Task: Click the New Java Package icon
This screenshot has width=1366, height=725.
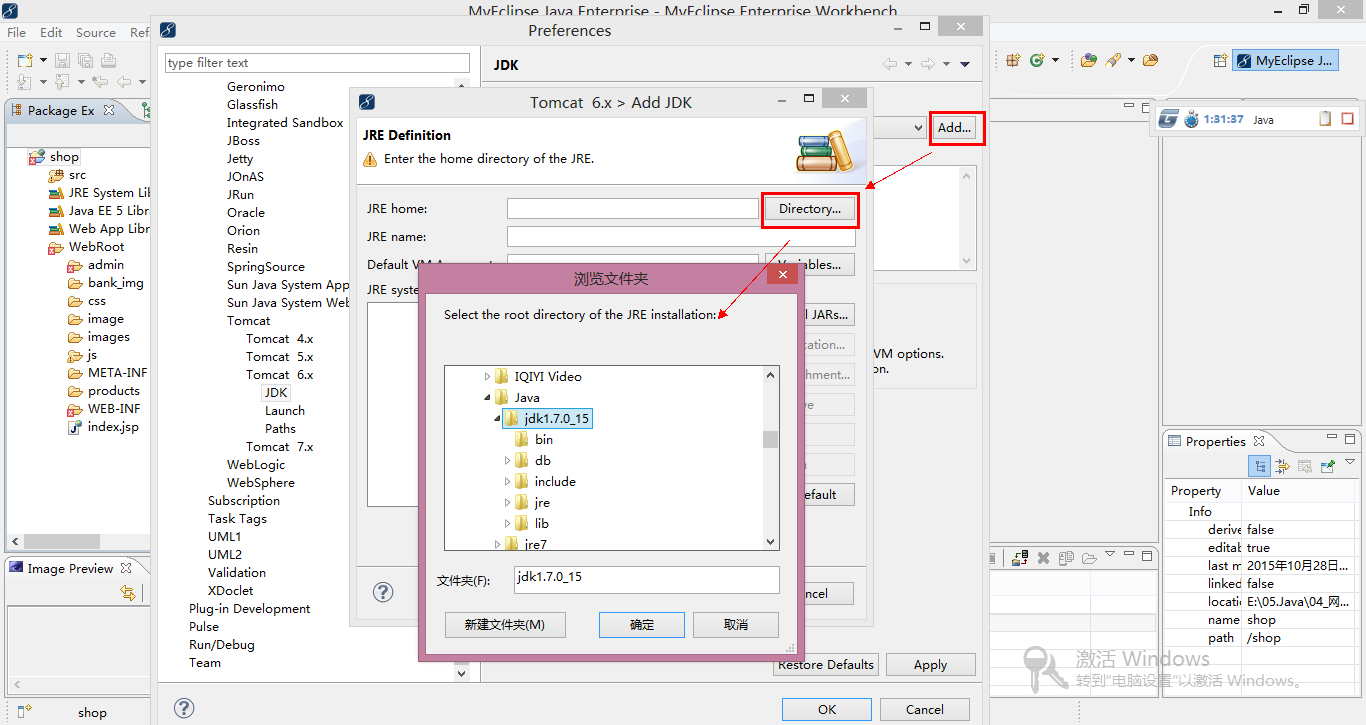Action: (1013, 61)
